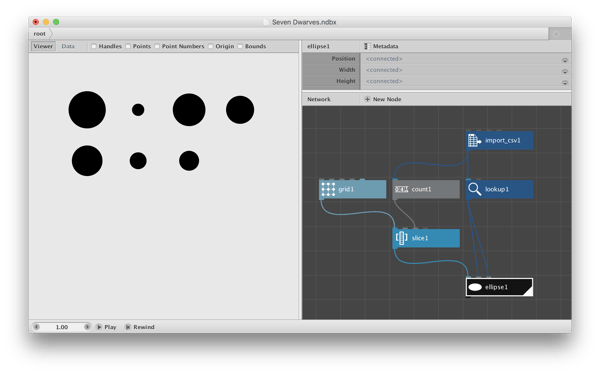Click the Seven Dwarves.ndbx window title
Viewport: 600px width, 374px height.
point(304,22)
